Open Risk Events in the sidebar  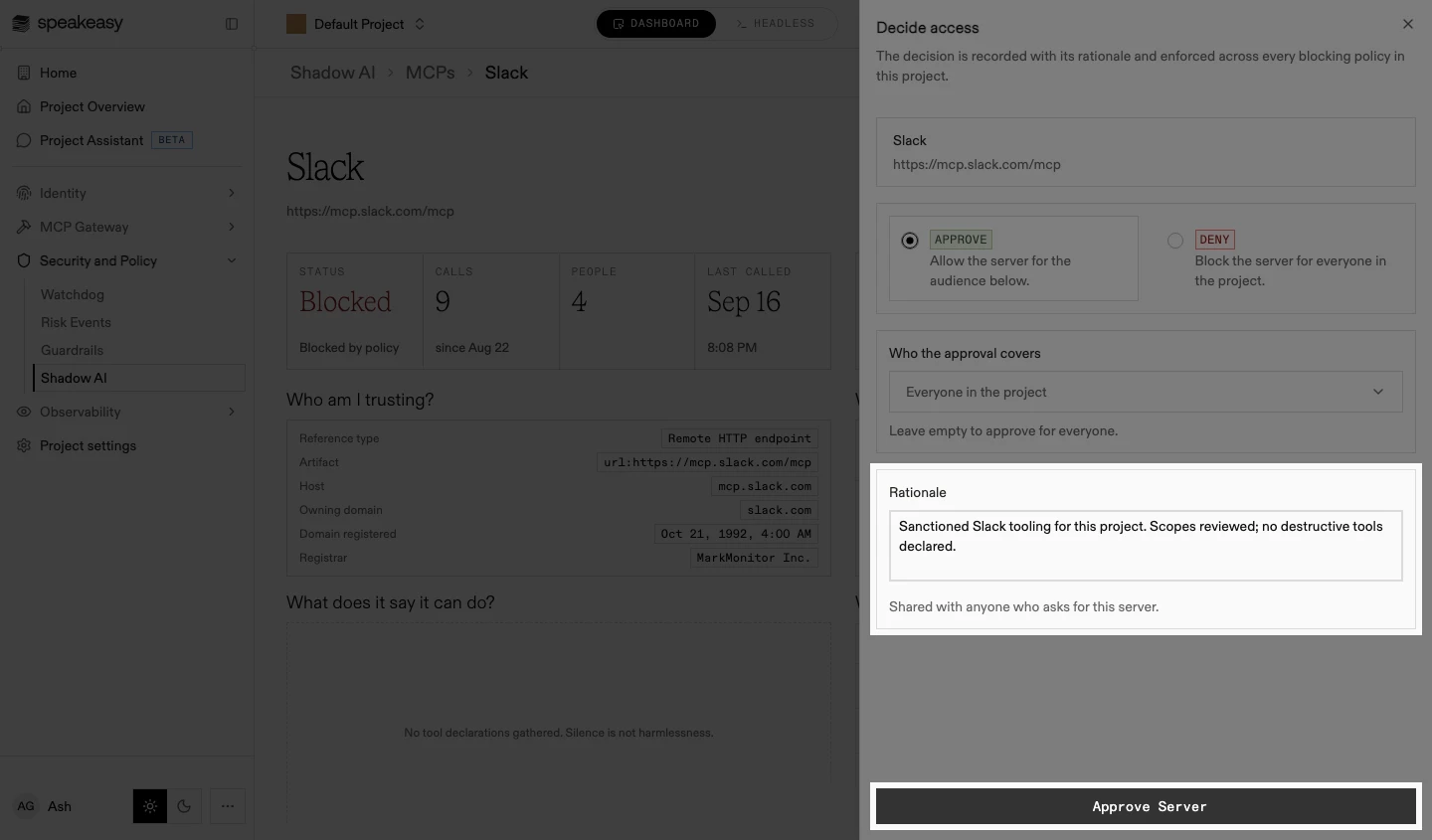click(76, 322)
